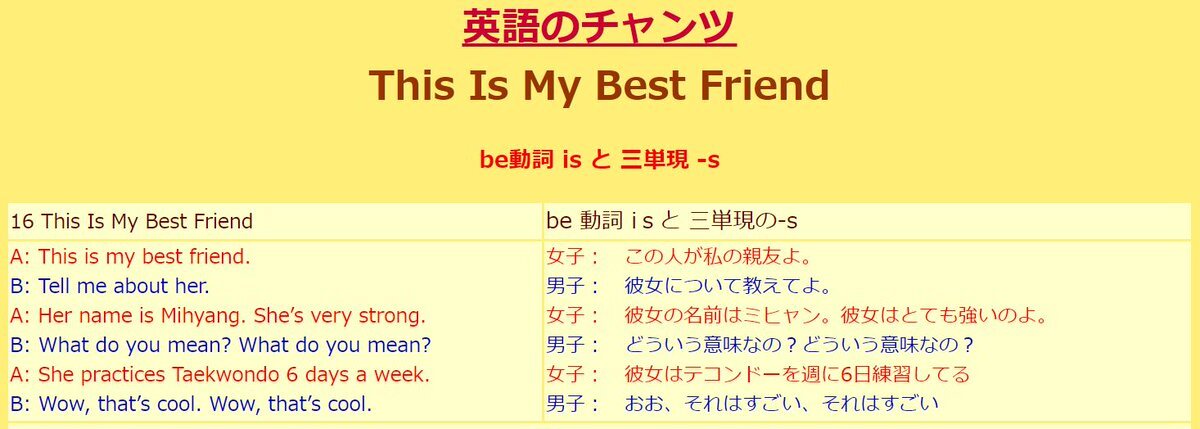Click the line 'Wow, that's cool.'
Image resolution: width=1200 pixels, height=429 pixels.
point(191,405)
